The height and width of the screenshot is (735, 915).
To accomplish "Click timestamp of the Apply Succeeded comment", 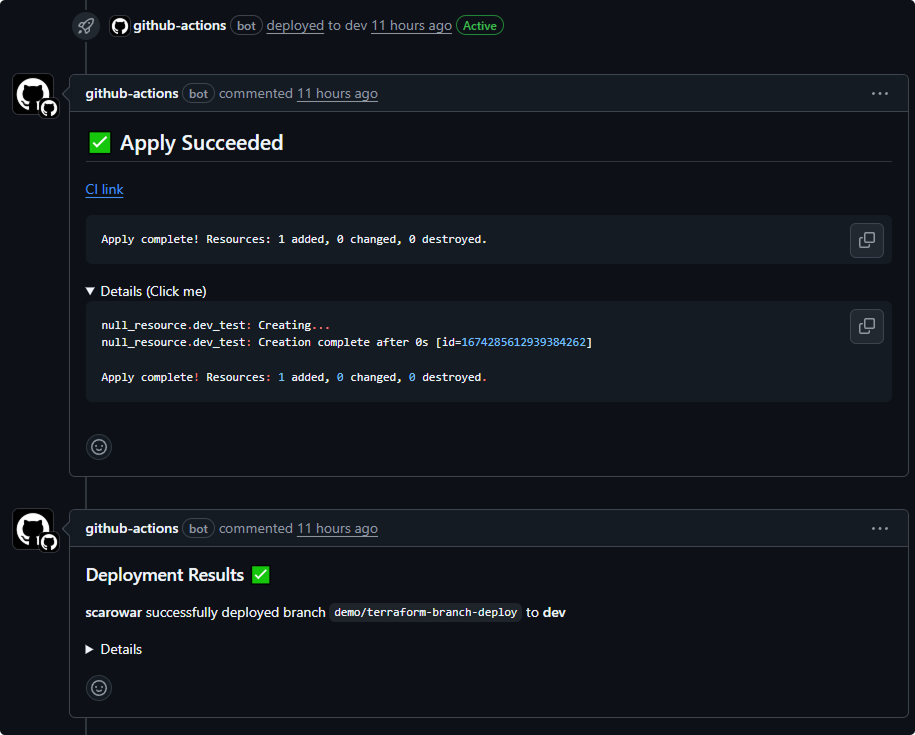I will tap(337, 93).
